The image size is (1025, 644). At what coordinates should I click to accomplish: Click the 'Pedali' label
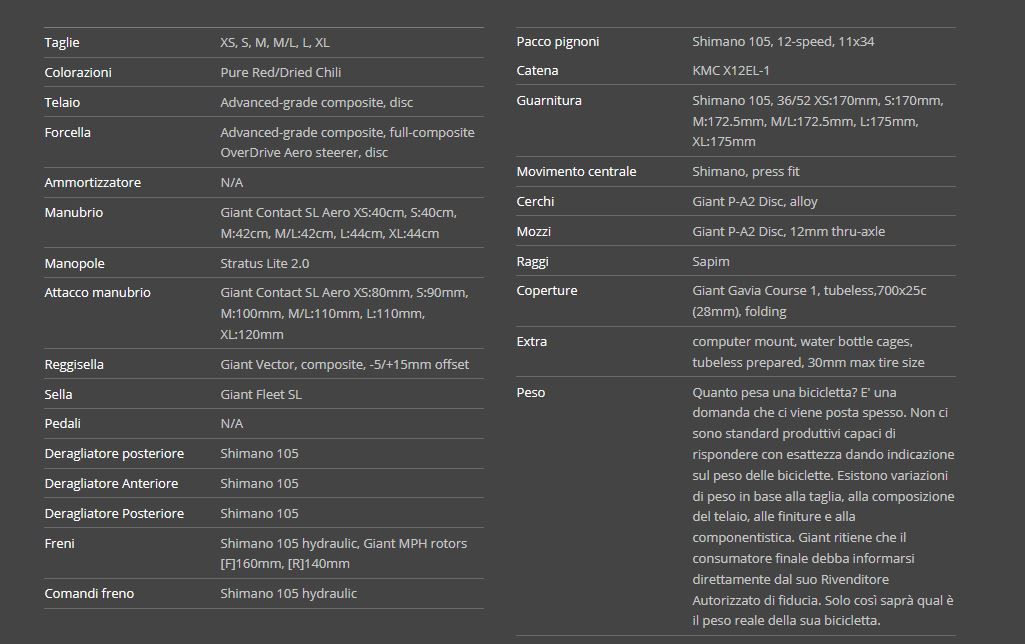(x=62, y=424)
